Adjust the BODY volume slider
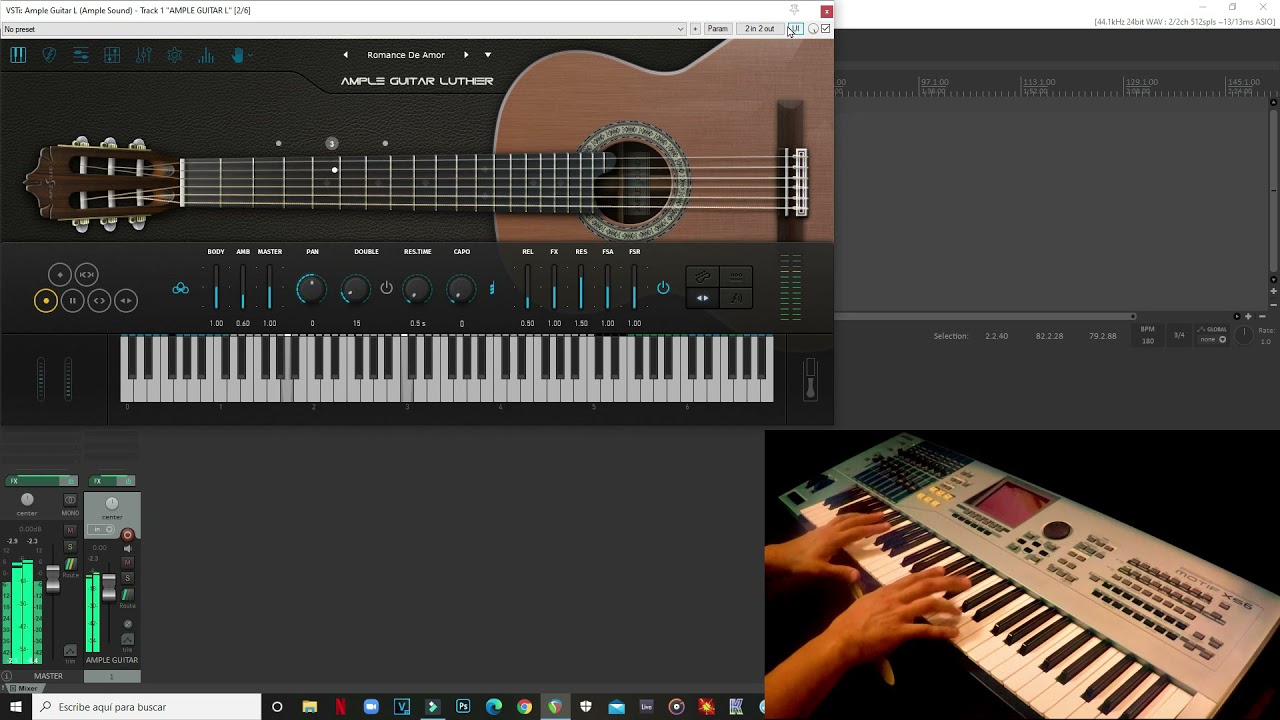The height and width of the screenshot is (720, 1280). pos(216,287)
